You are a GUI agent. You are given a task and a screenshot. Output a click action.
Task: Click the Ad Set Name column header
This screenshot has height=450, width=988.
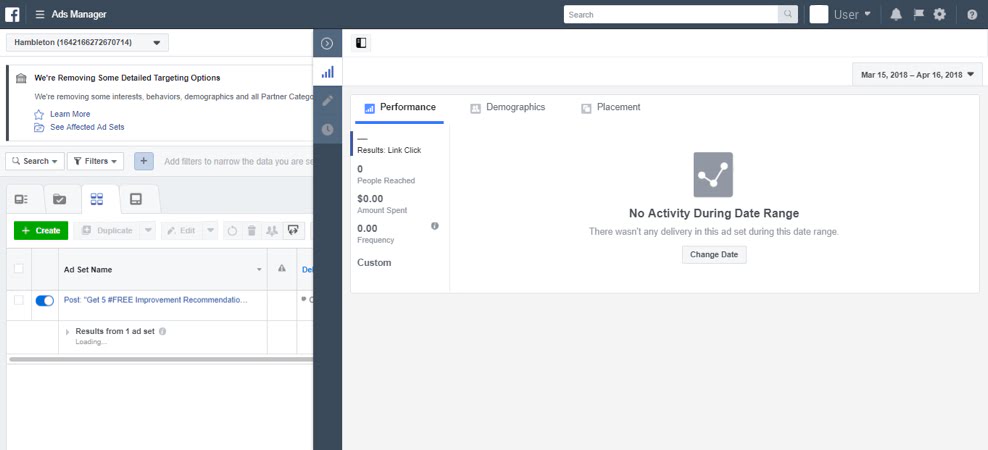click(x=163, y=270)
